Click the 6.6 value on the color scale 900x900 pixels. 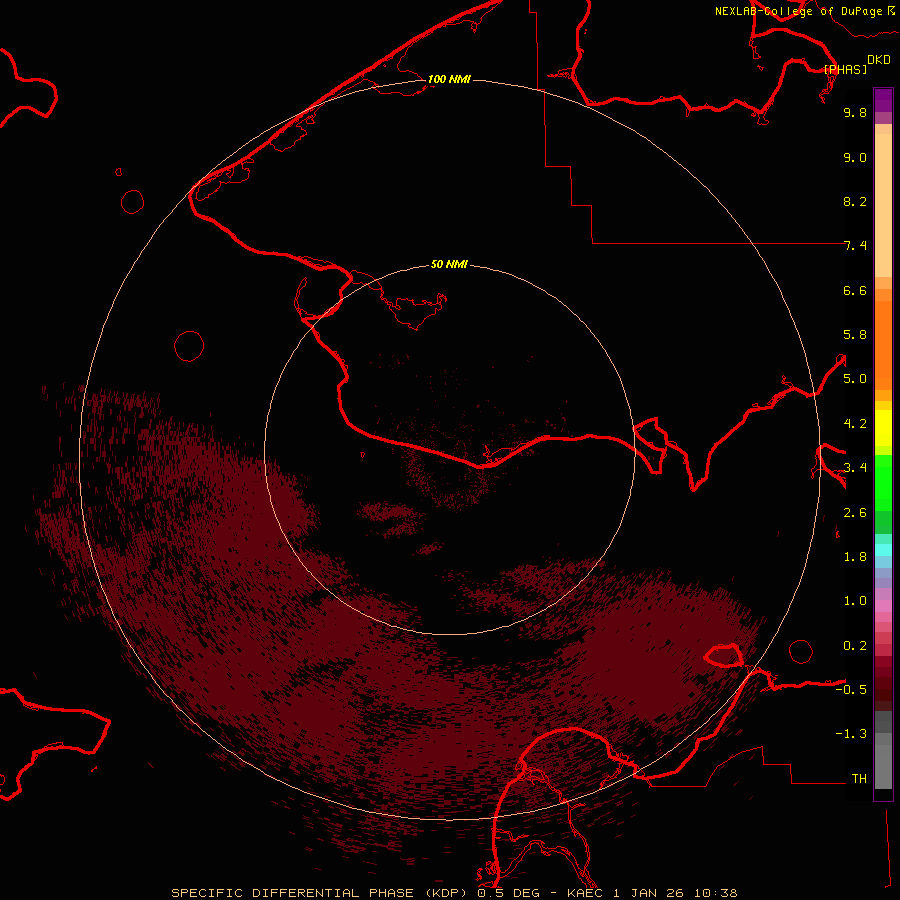pyautogui.click(x=855, y=290)
